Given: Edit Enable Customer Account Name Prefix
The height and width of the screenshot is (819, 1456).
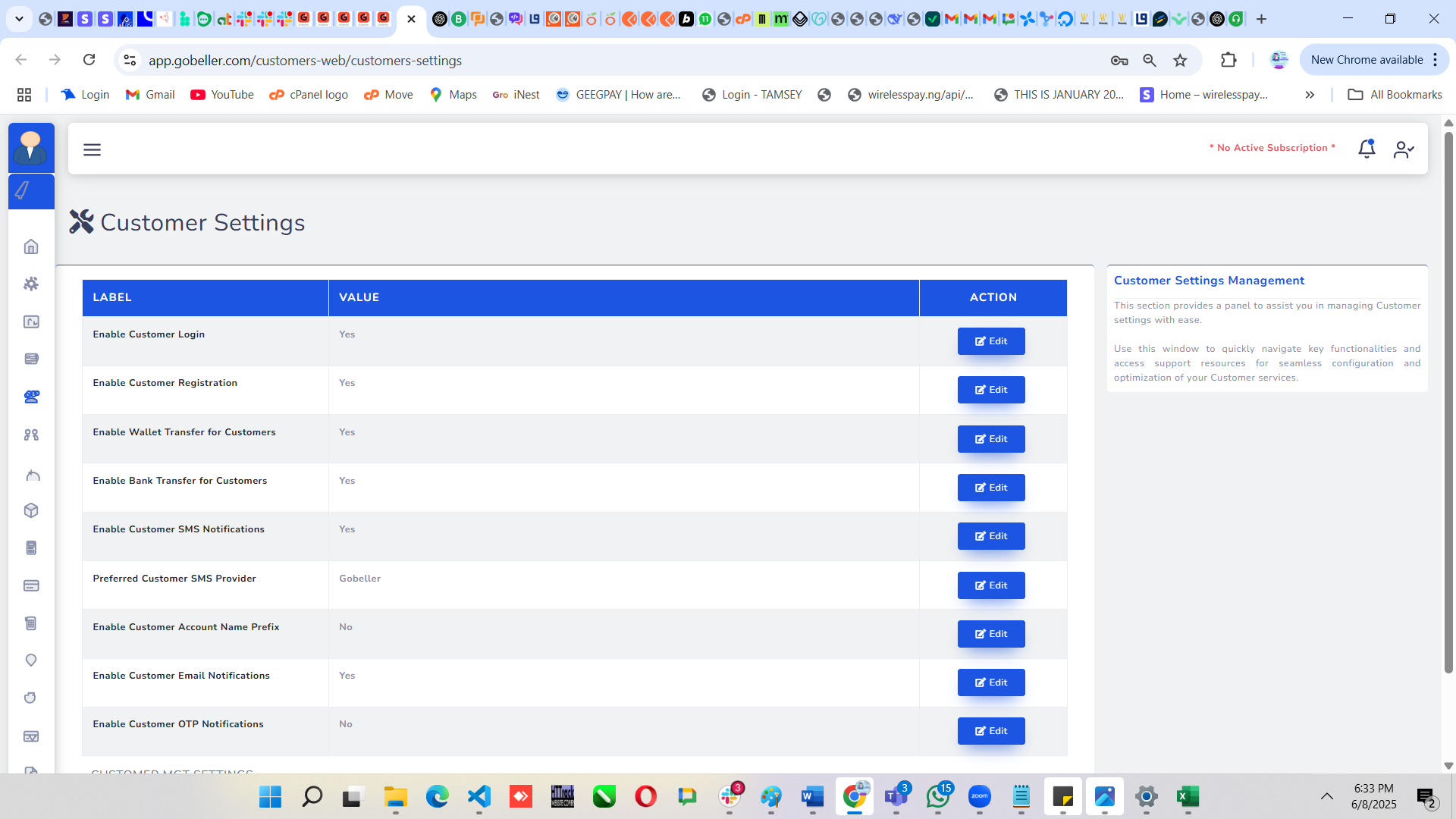Looking at the screenshot, I should [990, 634].
